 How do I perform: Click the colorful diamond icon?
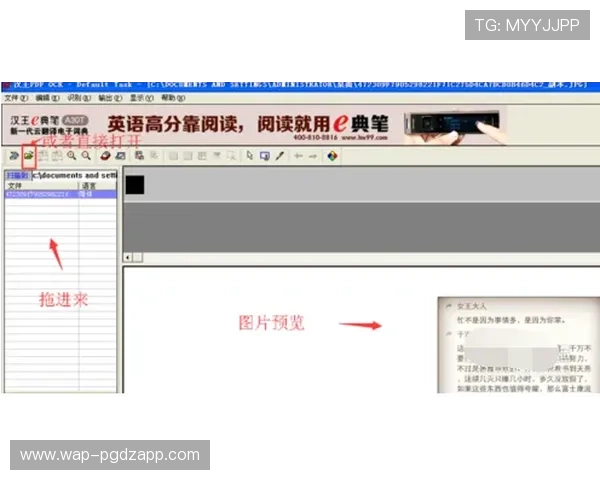click(332, 156)
